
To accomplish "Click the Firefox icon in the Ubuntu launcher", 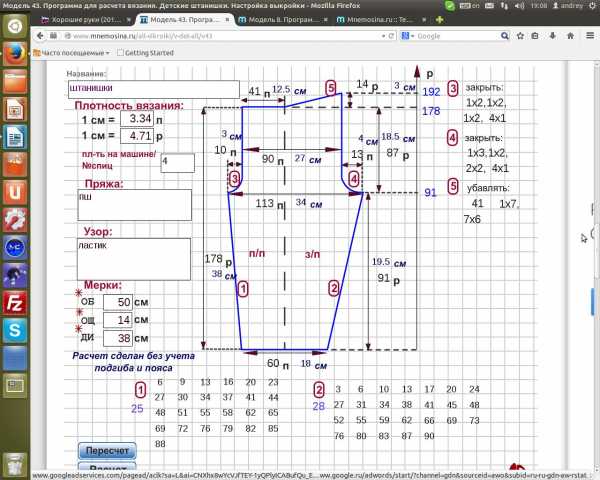I will (x=14, y=52).
